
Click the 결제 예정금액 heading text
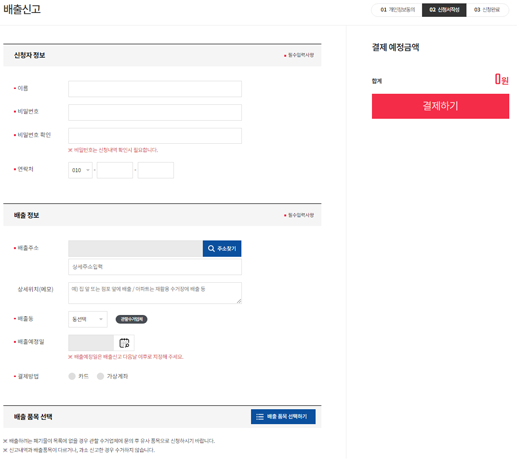click(x=395, y=47)
